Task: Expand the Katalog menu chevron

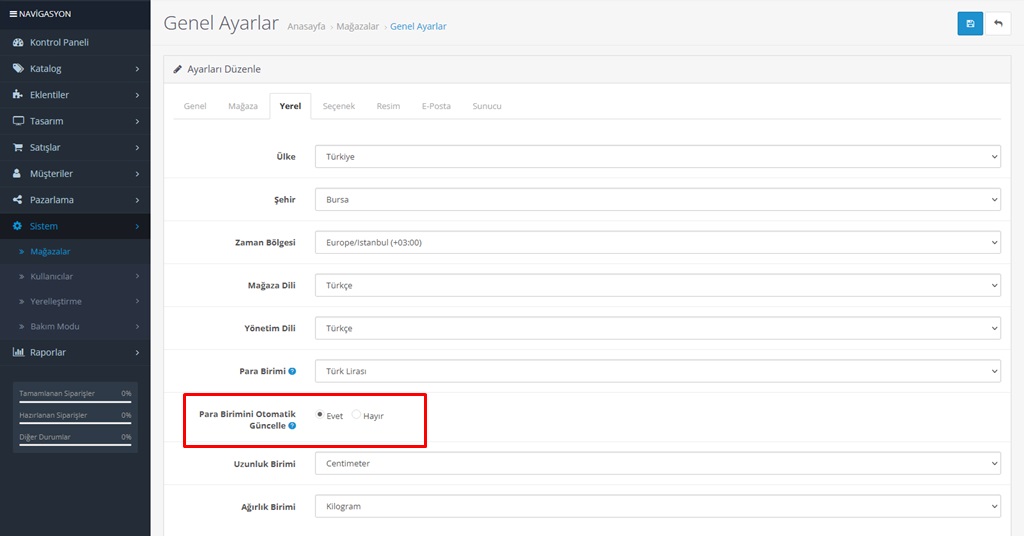Action: (x=137, y=69)
